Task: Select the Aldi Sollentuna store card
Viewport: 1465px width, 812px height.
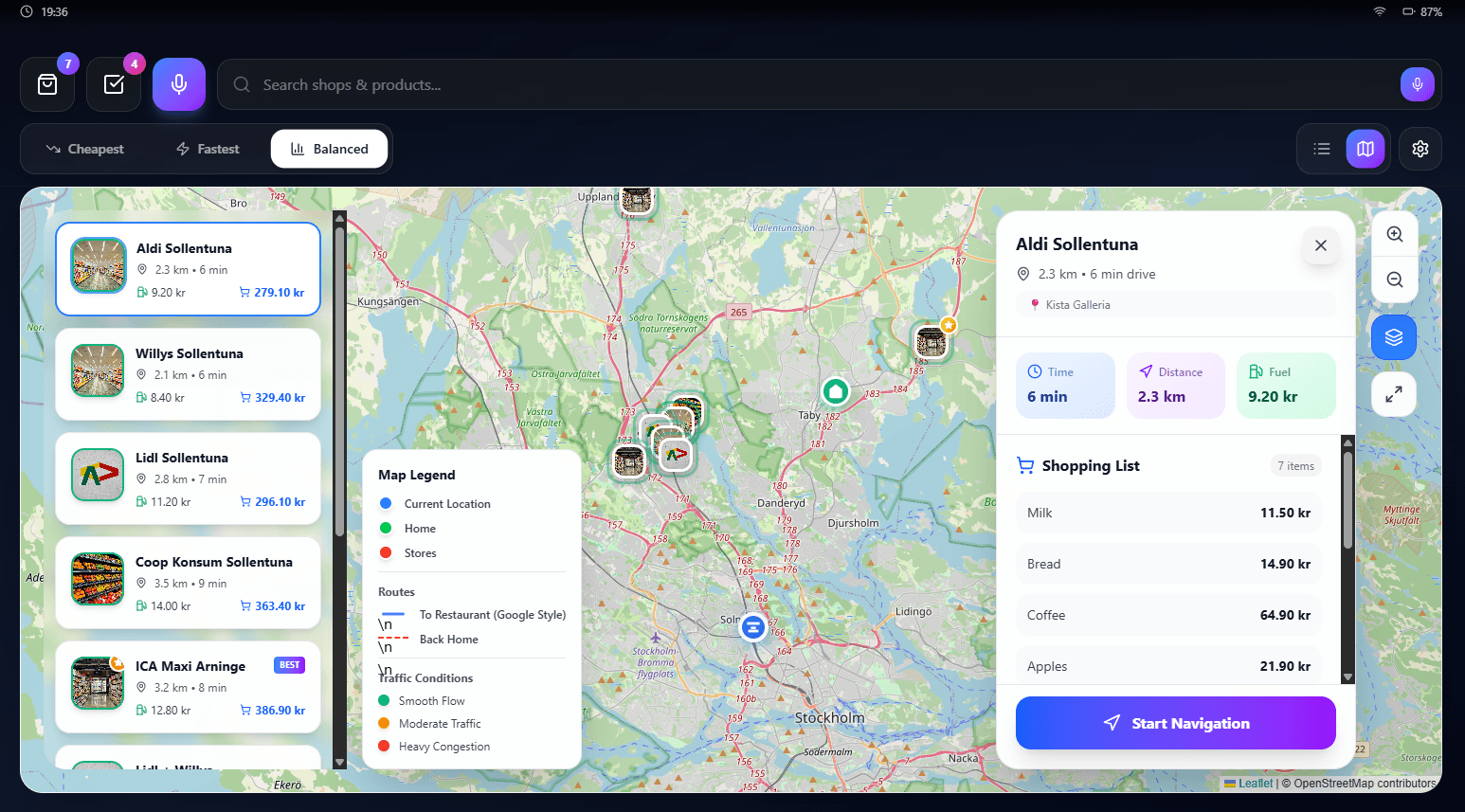Action: pos(188,269)
